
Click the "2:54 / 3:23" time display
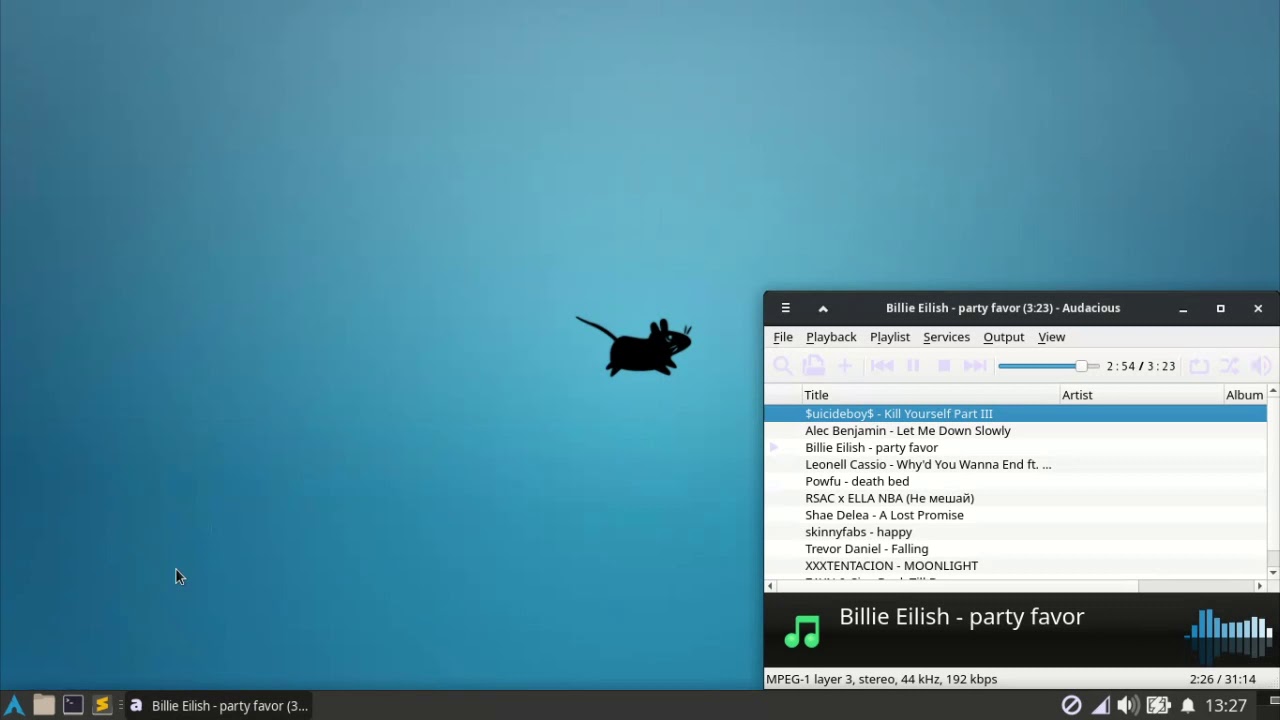click(1141, 366)
